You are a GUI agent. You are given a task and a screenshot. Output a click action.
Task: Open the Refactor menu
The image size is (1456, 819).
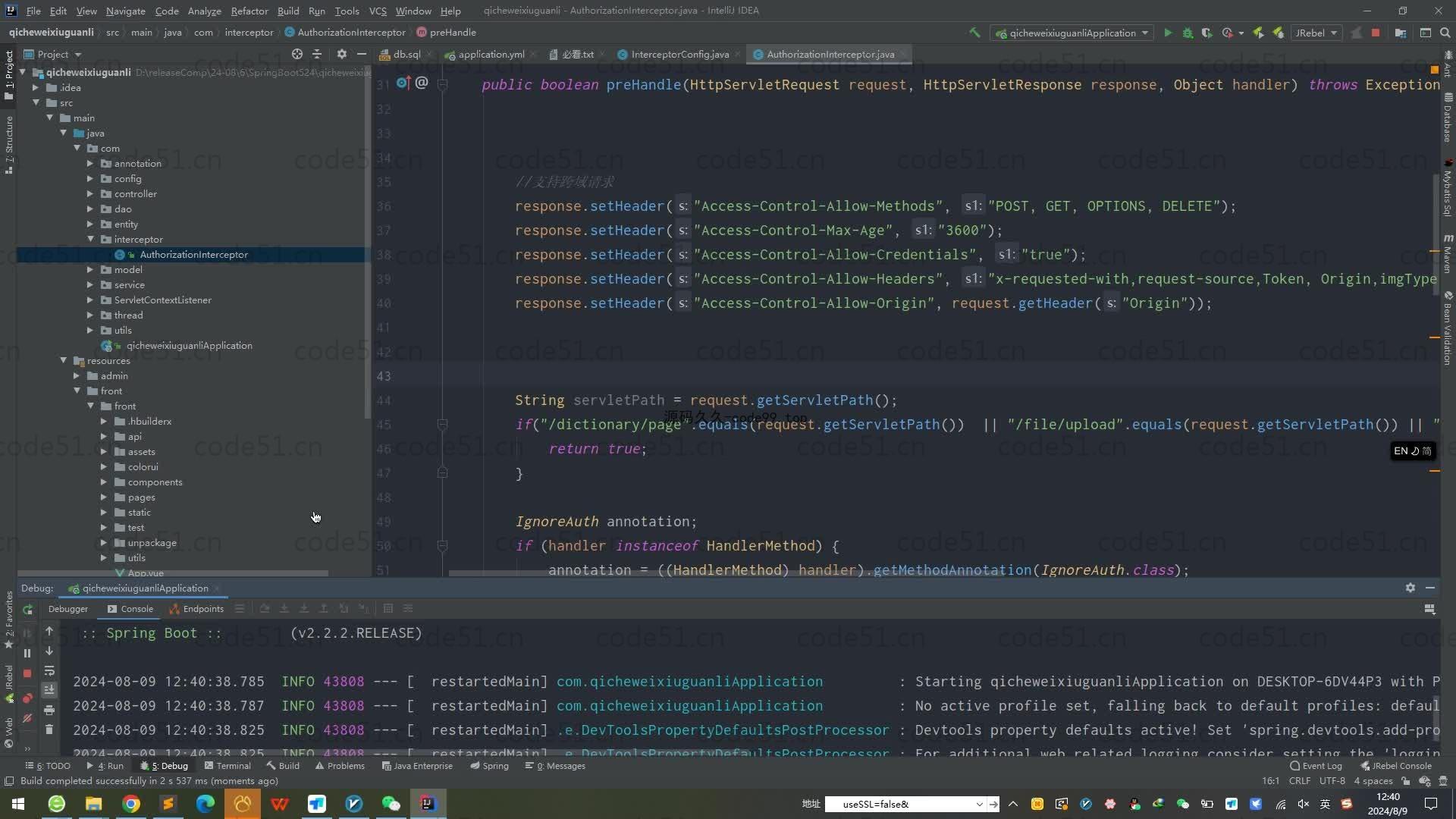(249, 11)
